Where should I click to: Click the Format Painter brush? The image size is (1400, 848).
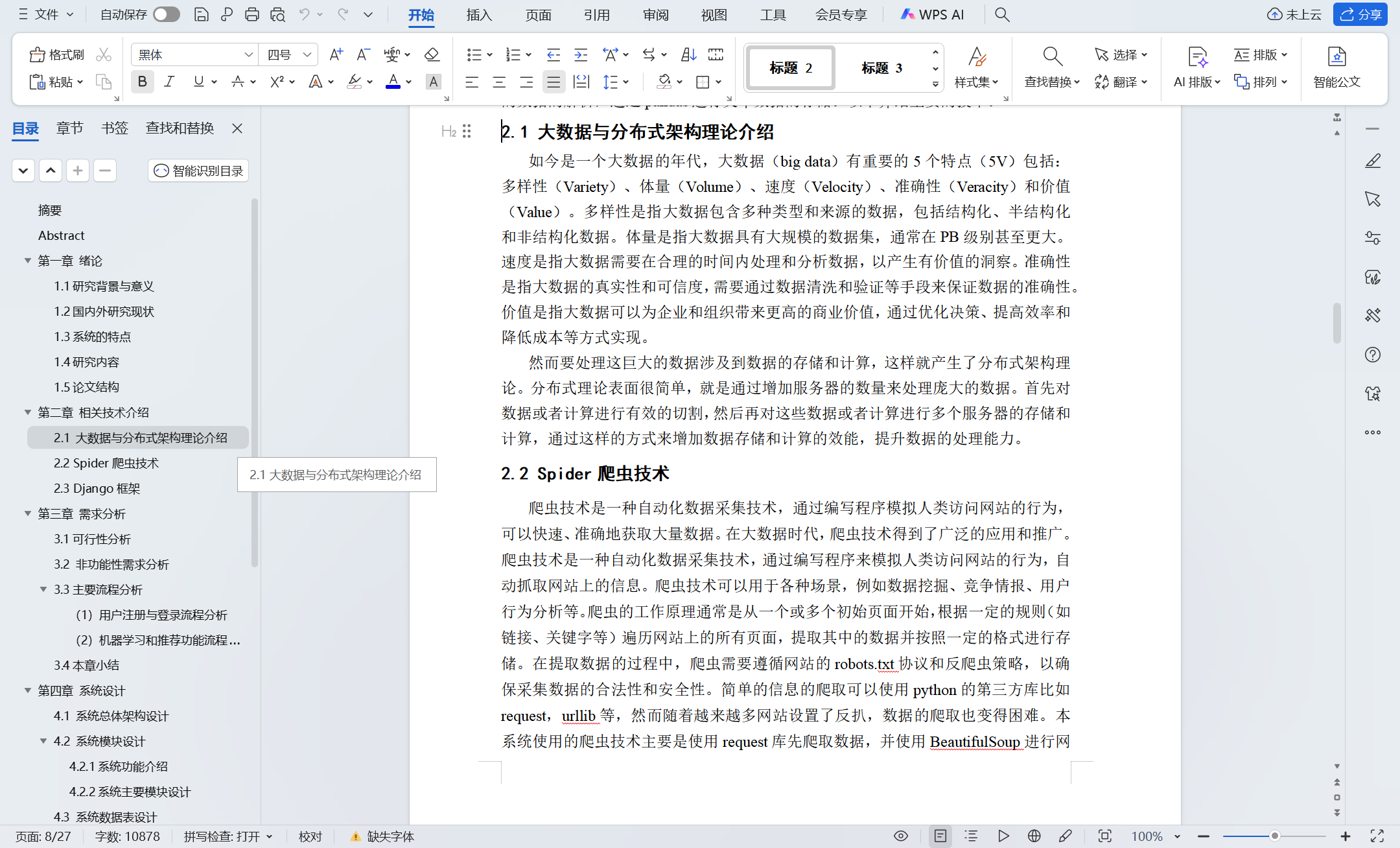pyautogui.click(x=57, y=55)
